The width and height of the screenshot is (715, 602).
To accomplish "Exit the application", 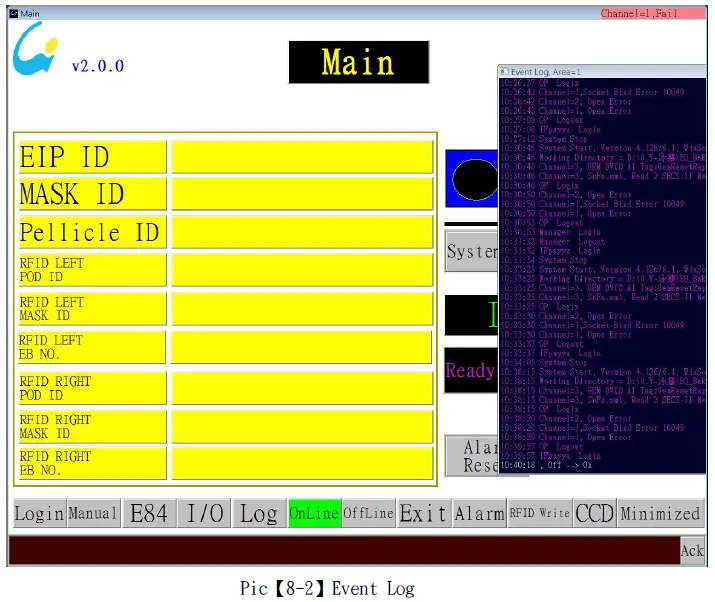I will pyautogui.click(x=424, y=514).
